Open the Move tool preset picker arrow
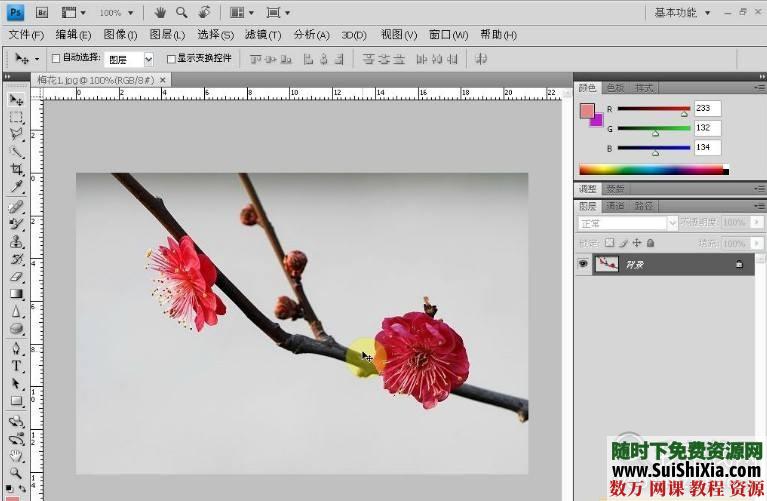767x501 pixels. click(x=37, y=59)
